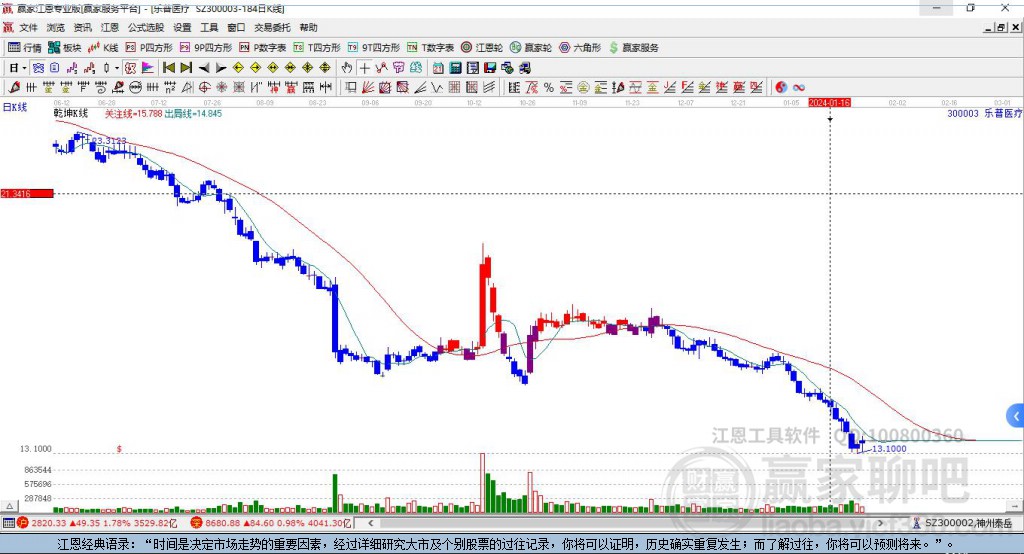
Task: Click the red fan lines icon
Action: point(368,87)
